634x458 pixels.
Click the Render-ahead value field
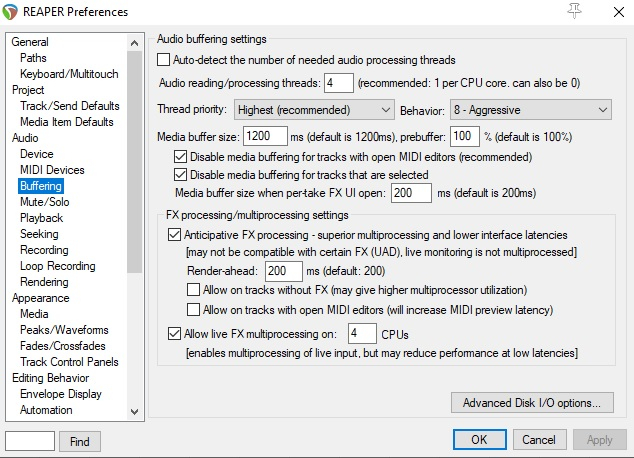coord(283,271)
